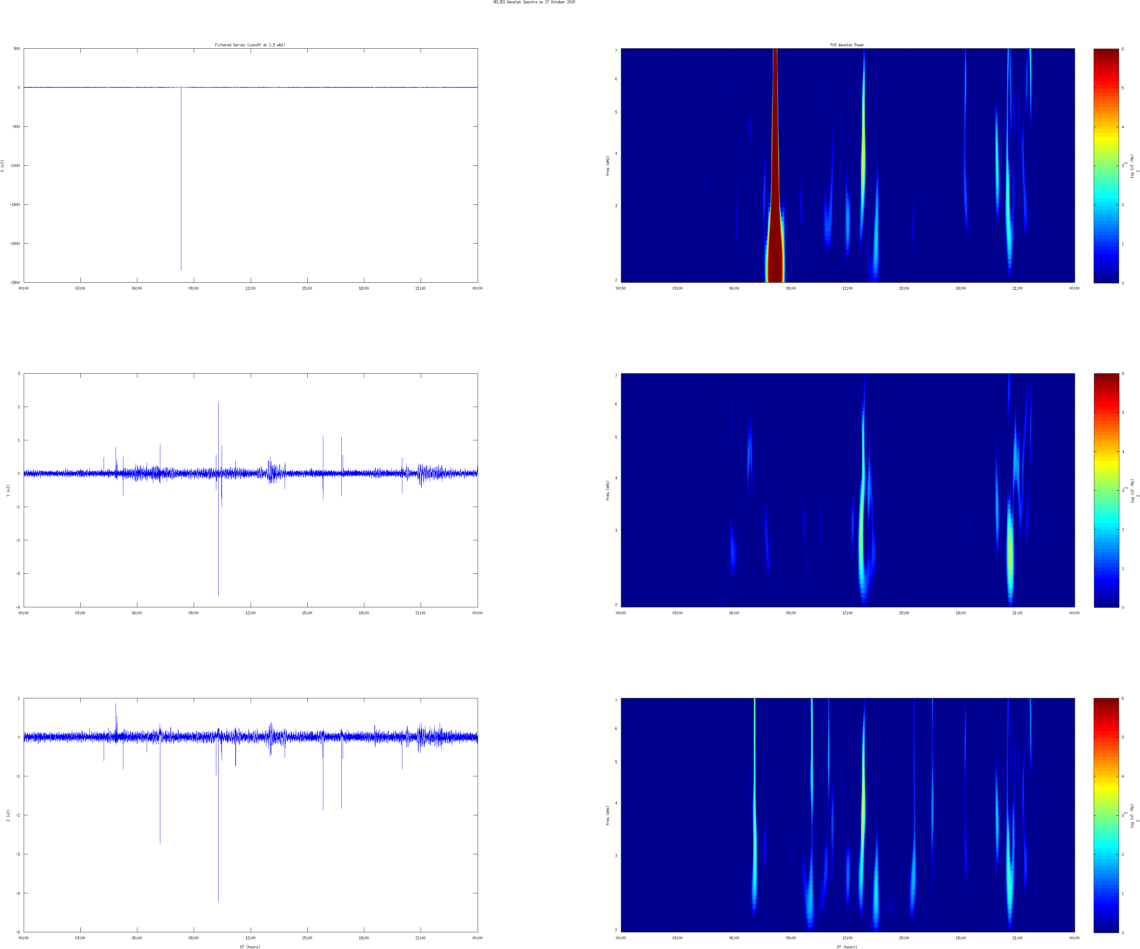Click the top spectrogram color scale bar
Image resolution: width=1140 pixels, height=949 pixels.
(1106, 166)
